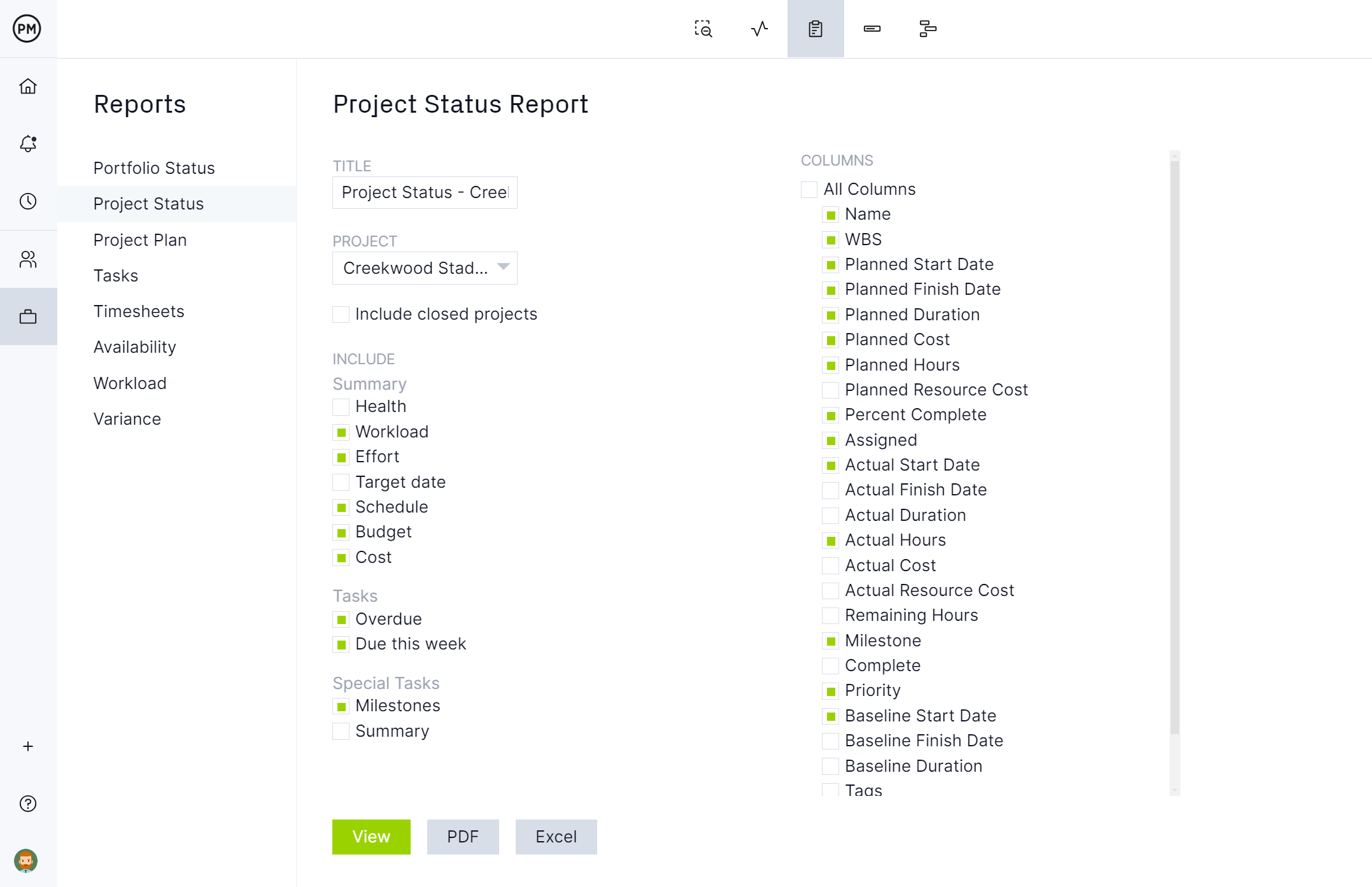Open the Gantt chart icon in the top toolbar
The image size is (1372, 887).
(928, 29)
